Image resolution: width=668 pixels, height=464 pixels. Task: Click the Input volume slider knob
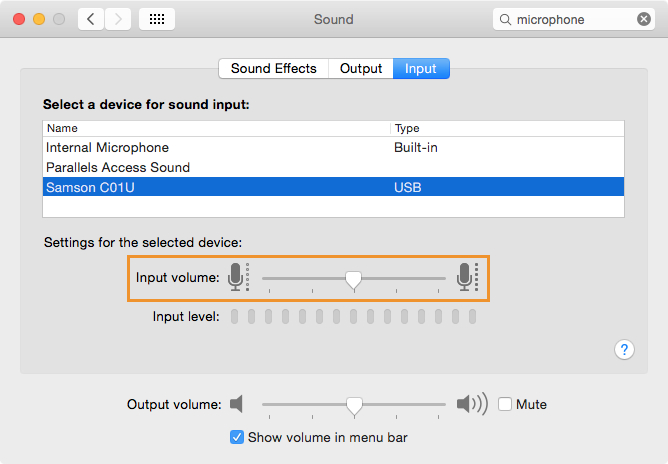point(354,280)
